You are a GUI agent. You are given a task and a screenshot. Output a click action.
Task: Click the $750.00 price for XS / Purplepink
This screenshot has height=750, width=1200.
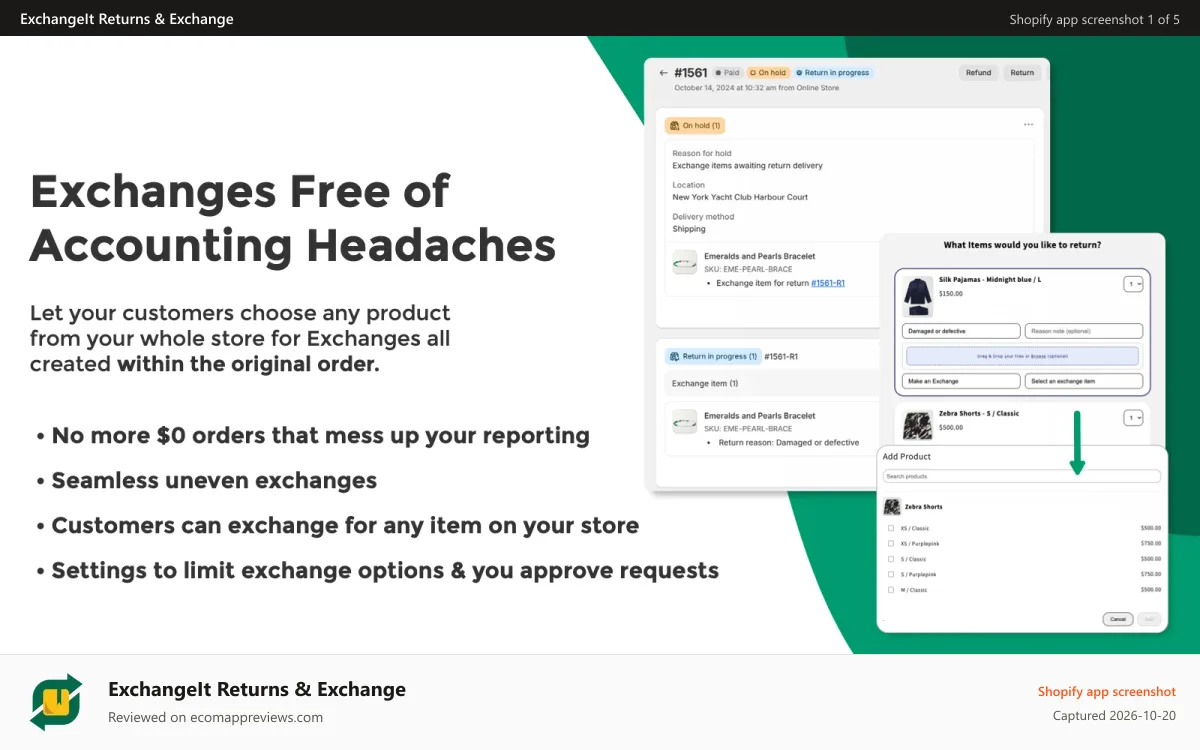point(1151,543)
